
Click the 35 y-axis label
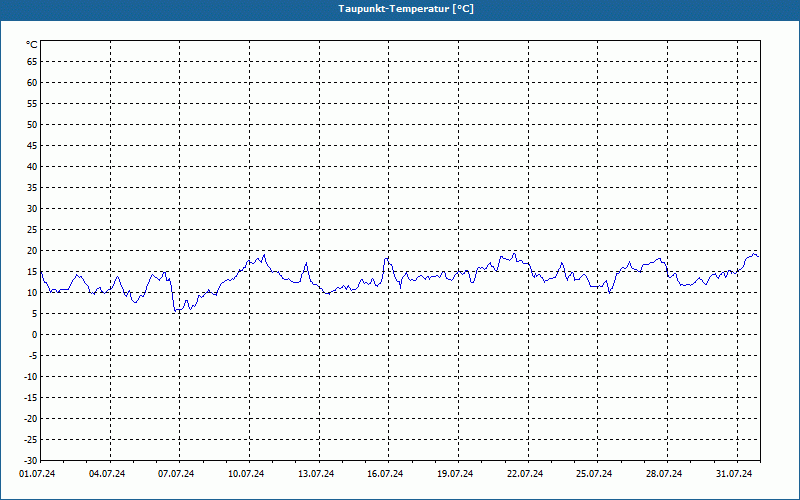coord(32,188)
